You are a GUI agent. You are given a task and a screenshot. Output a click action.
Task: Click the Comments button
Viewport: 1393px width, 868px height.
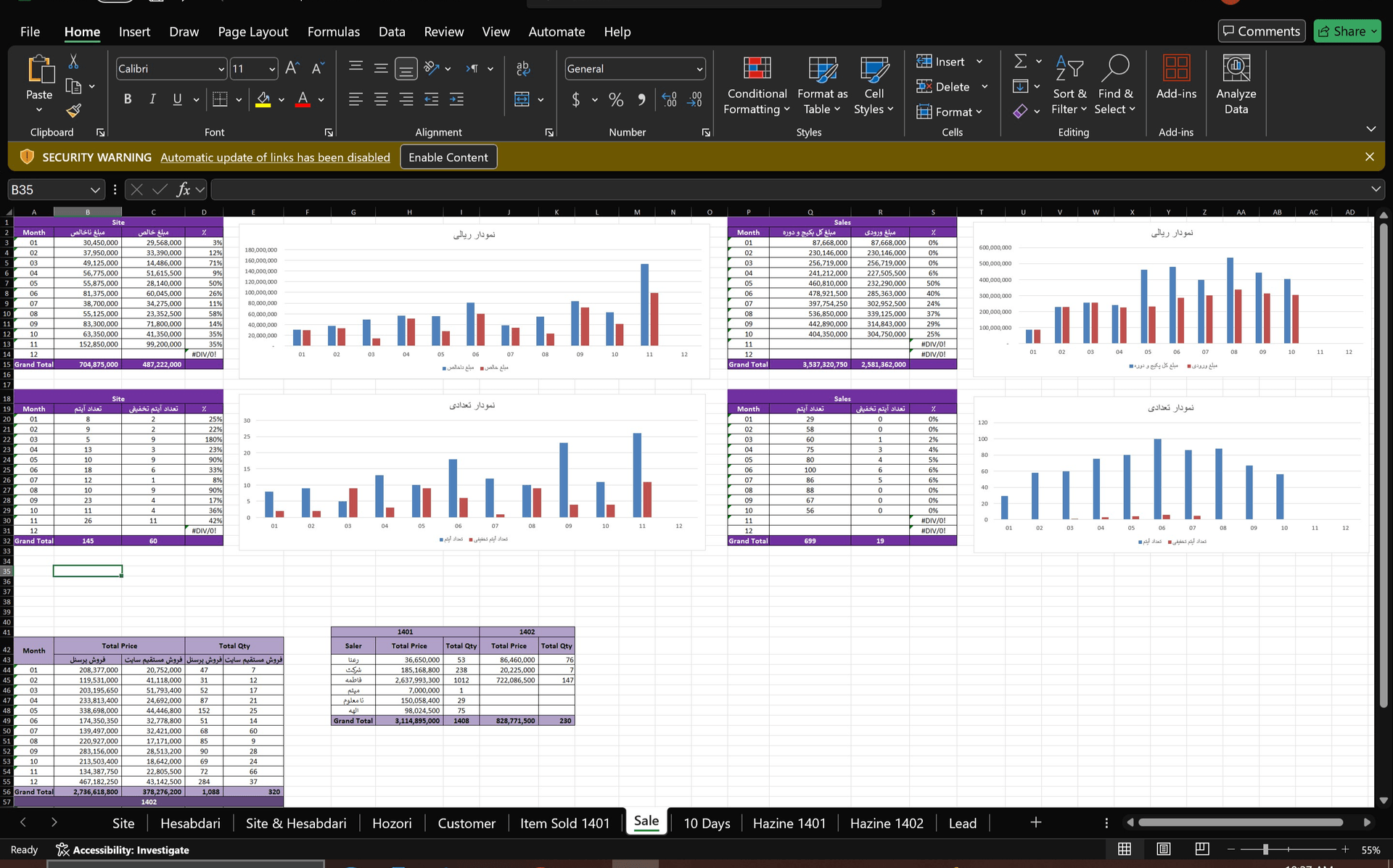[x=1261, y=31]
